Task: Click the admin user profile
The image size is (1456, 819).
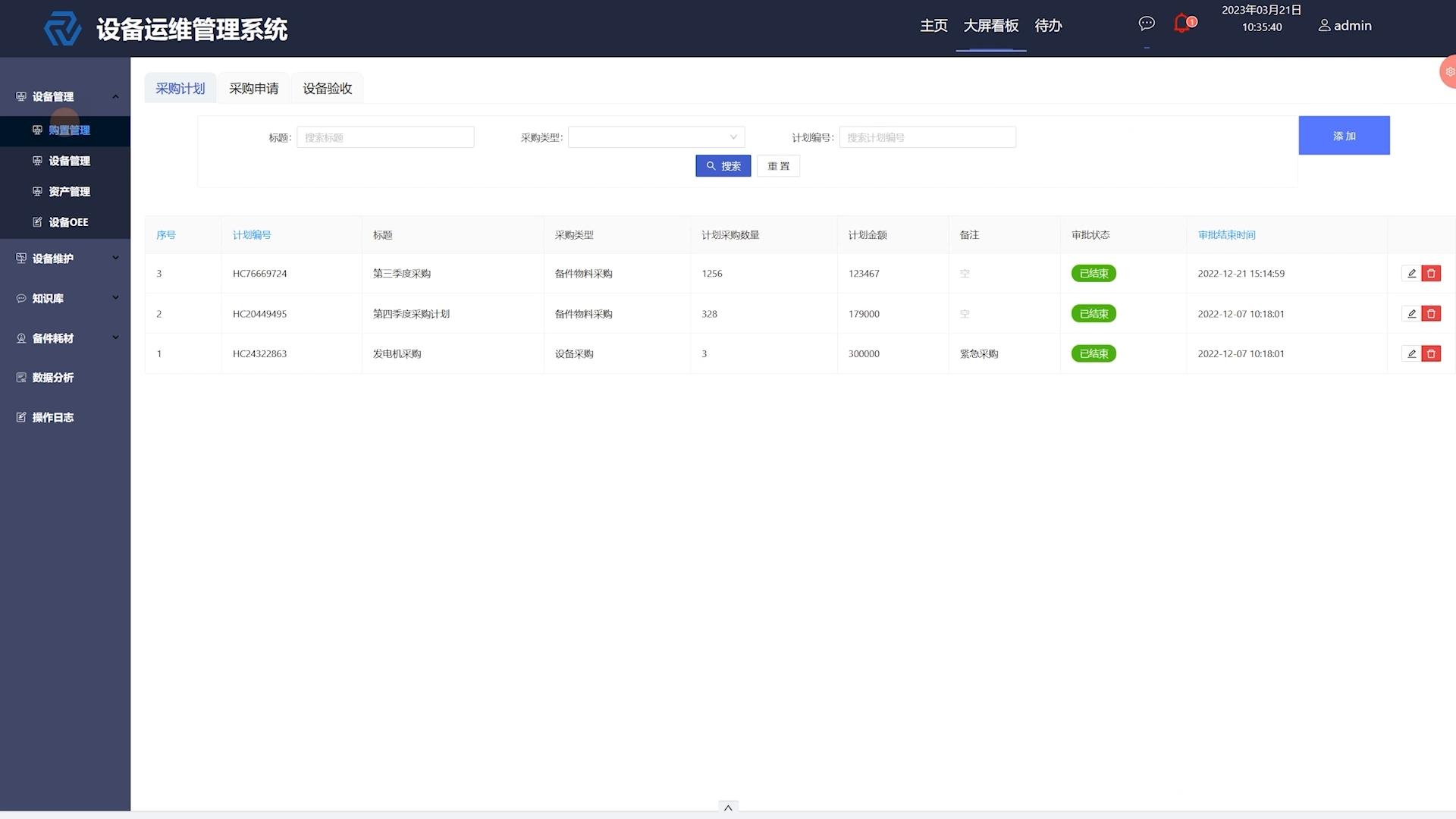Action: [x=1345, y=26]
